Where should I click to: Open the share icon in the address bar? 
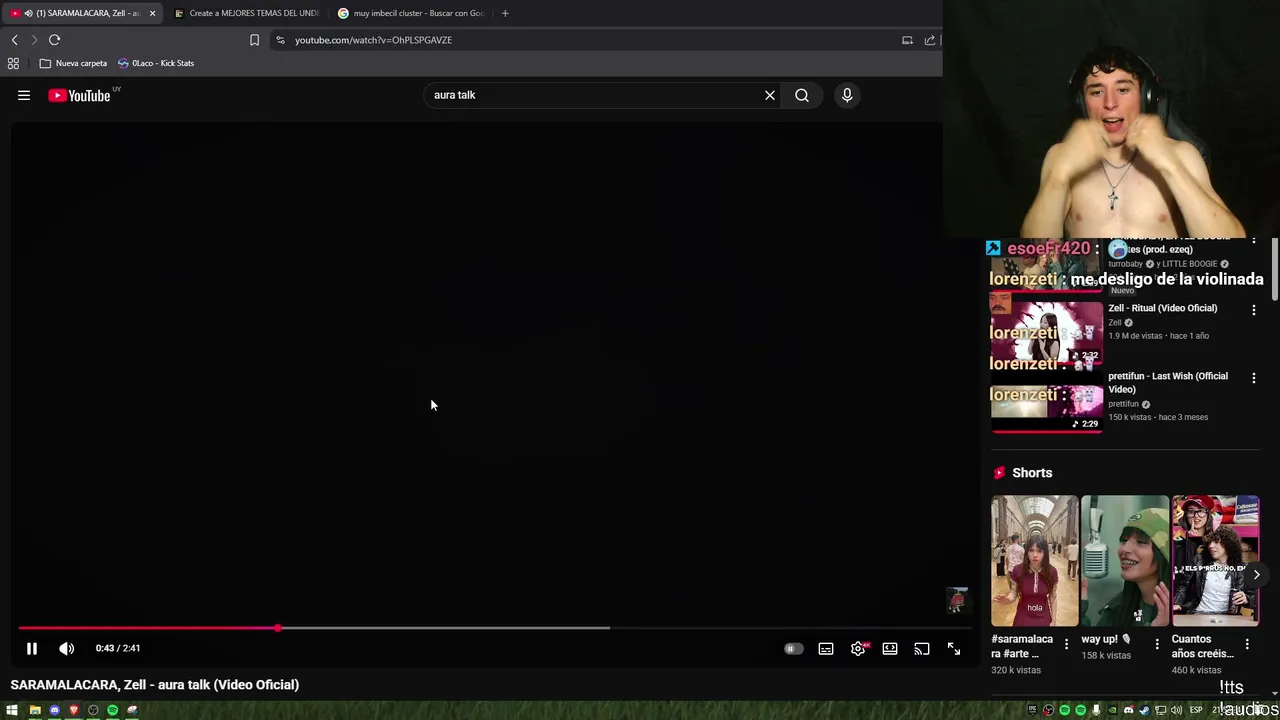930,40
